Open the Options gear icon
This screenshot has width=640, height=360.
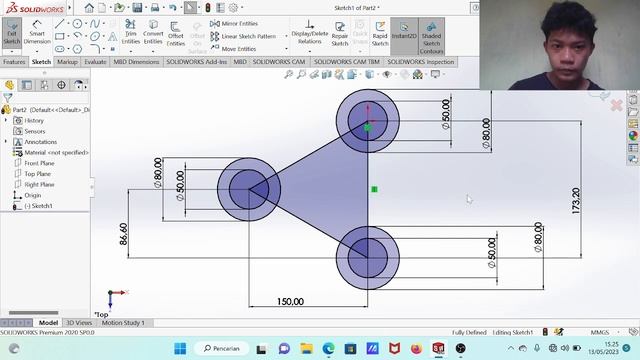[x=233, y=7]
